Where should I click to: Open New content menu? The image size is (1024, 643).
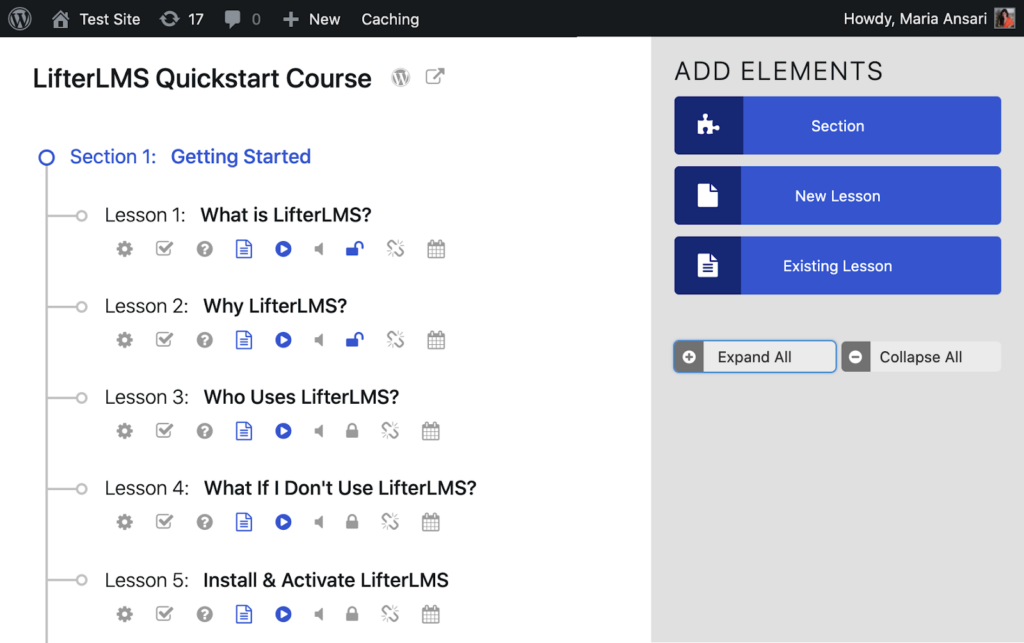tap(312, 19)
